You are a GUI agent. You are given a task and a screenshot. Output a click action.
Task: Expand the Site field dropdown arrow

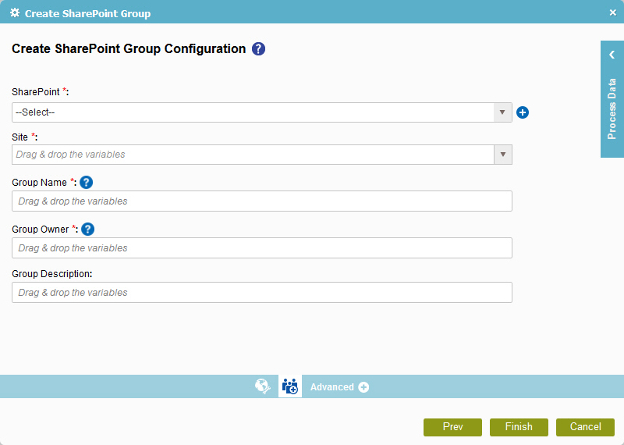[x=503, y=154]
